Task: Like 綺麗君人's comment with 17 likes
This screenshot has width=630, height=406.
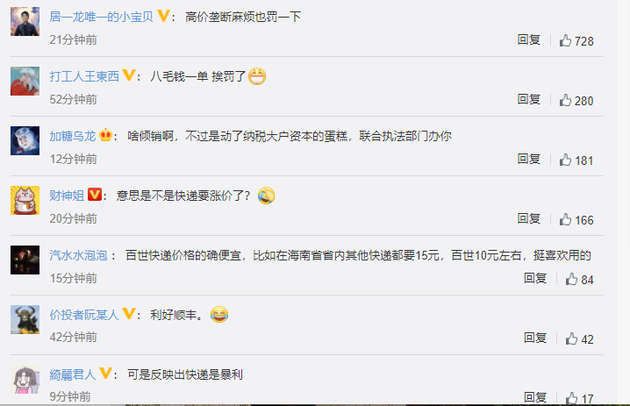Action: (571, 398)
